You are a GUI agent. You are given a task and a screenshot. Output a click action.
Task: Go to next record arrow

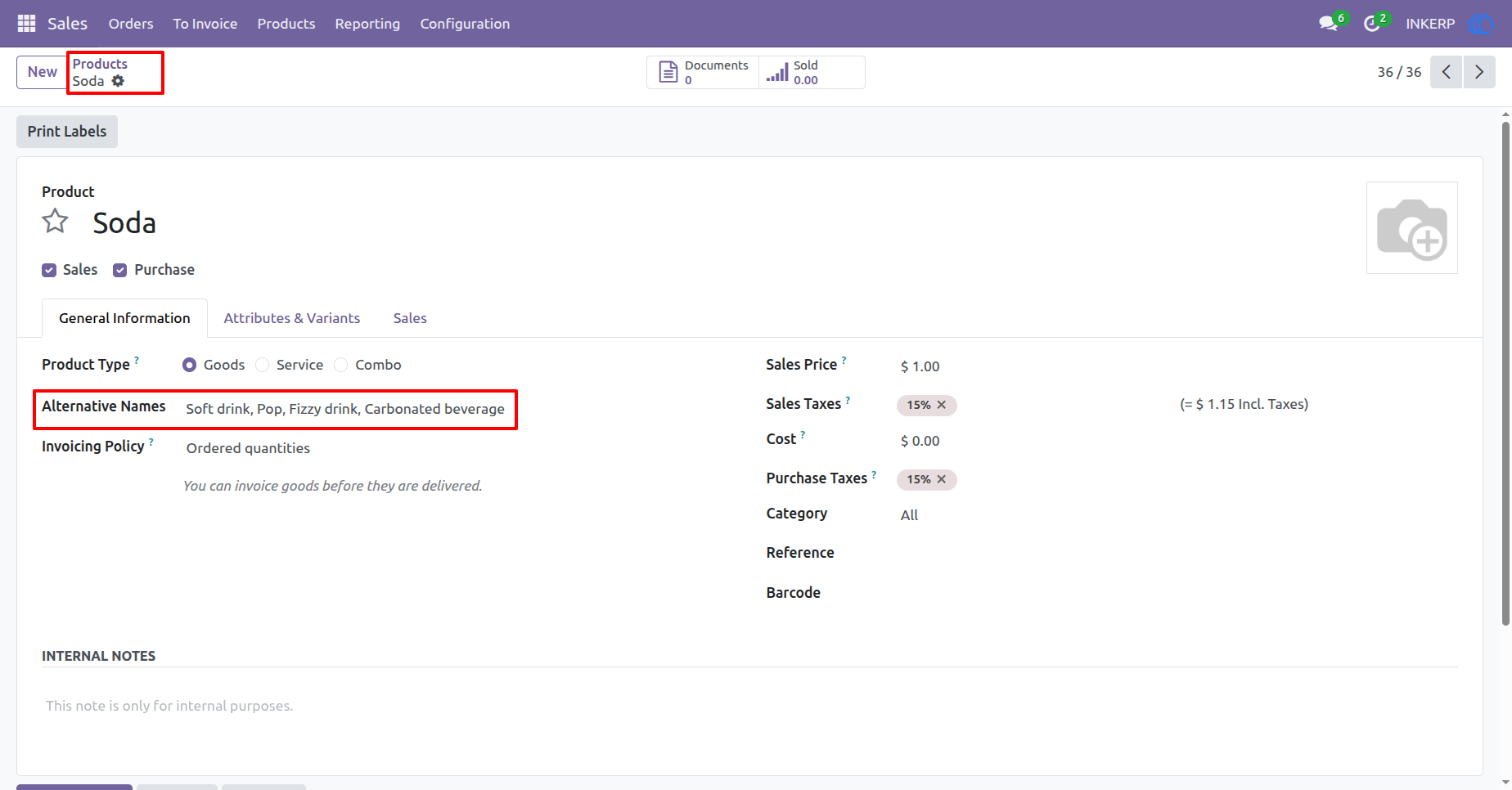pyautogui.click(x=1479, y=72)
